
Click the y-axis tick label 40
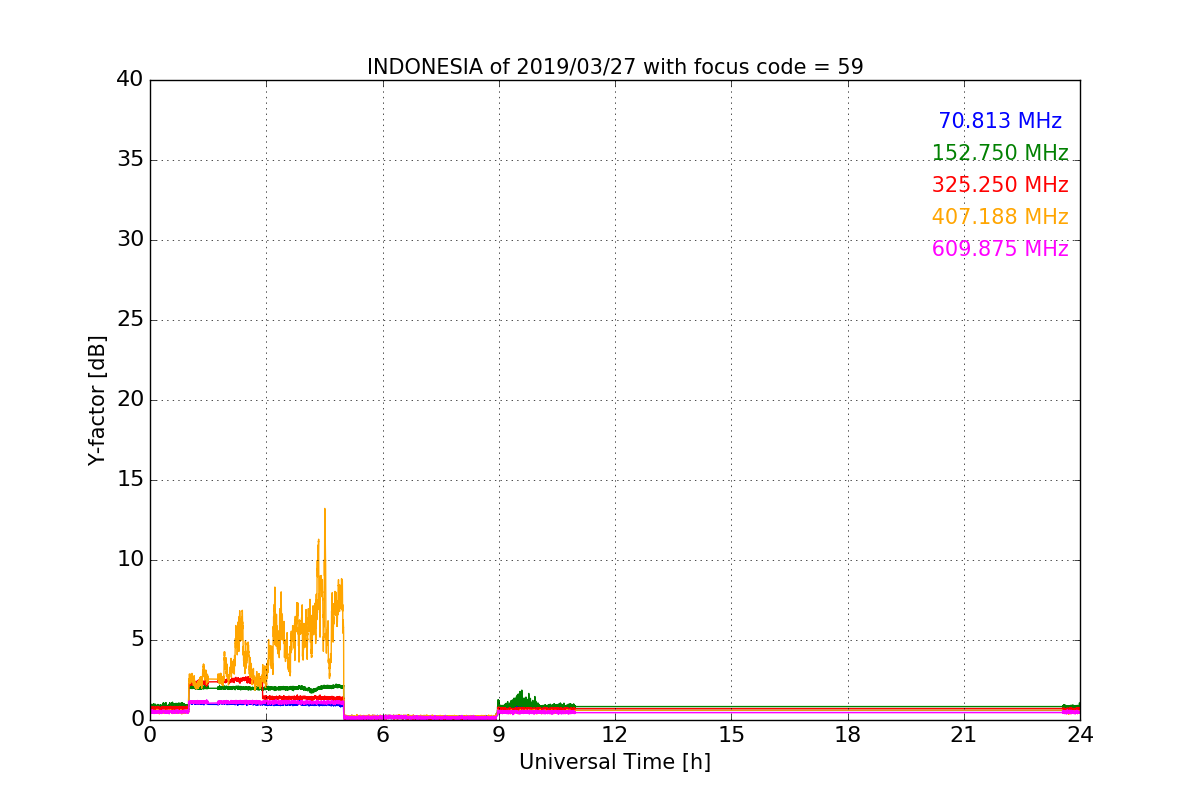130,80
